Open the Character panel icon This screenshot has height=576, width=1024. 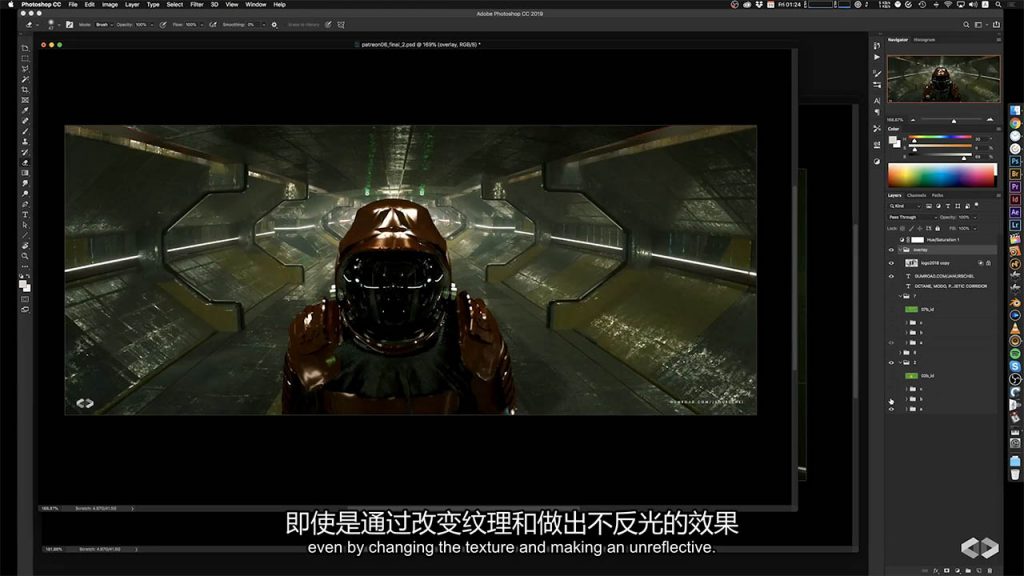point(876,101)
